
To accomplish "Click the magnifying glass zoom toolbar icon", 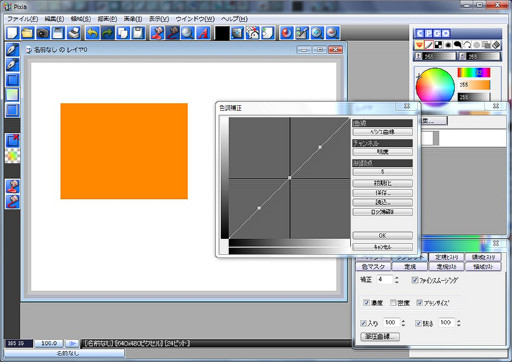I will pyautogui.click(x=188, y=33).
